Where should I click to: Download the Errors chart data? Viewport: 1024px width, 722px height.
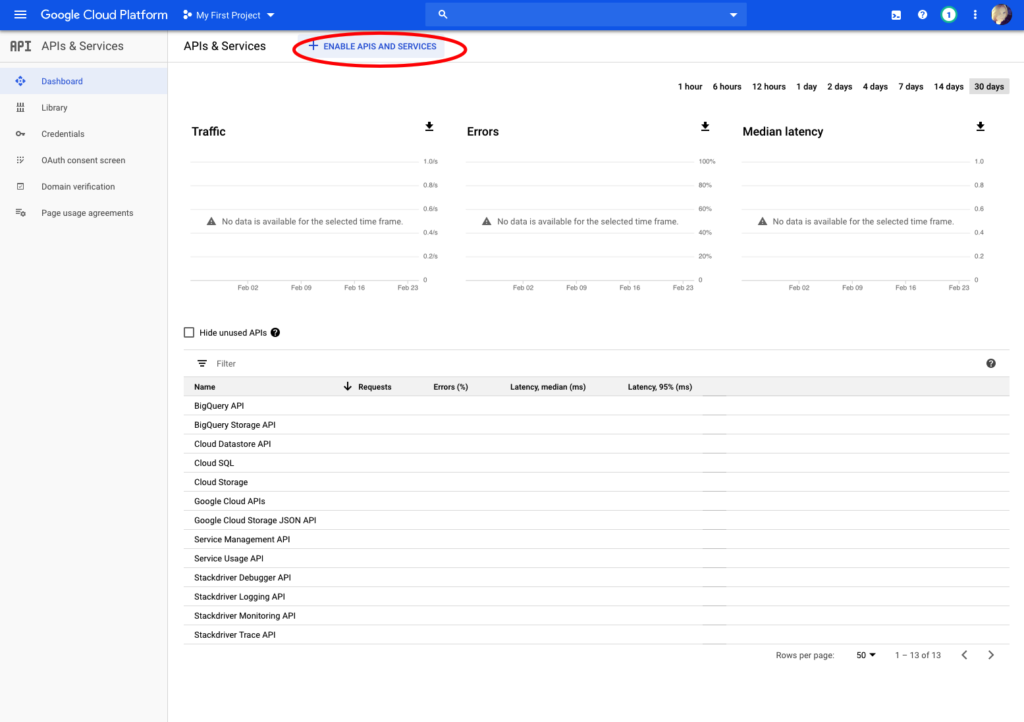(705, 127)
